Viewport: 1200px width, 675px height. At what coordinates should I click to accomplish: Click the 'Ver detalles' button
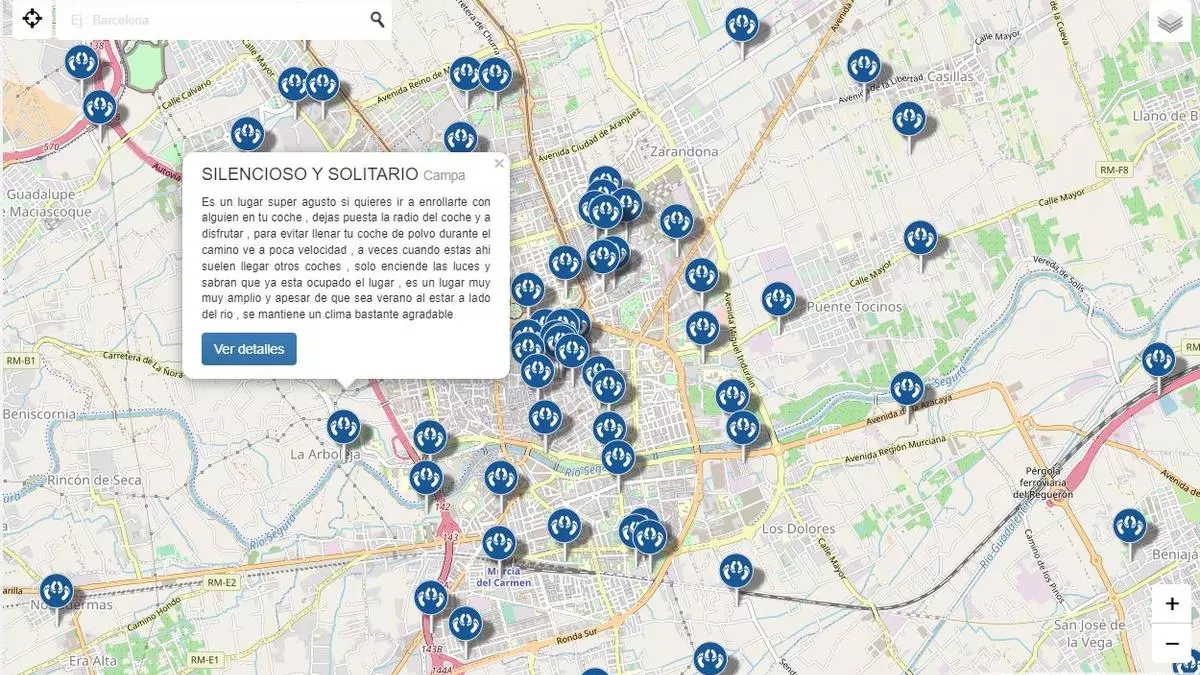click(x=249, y=349)
